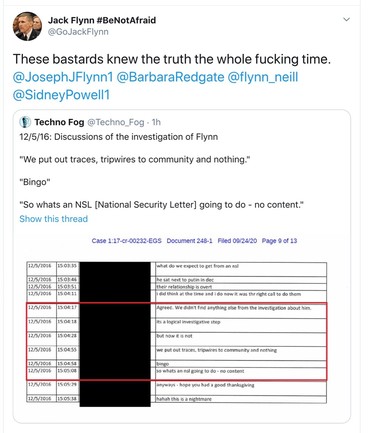The image size is (369, 433).
Task: Open quoted tweet text about Flynn investigation
Action: (x=119, y=137)
